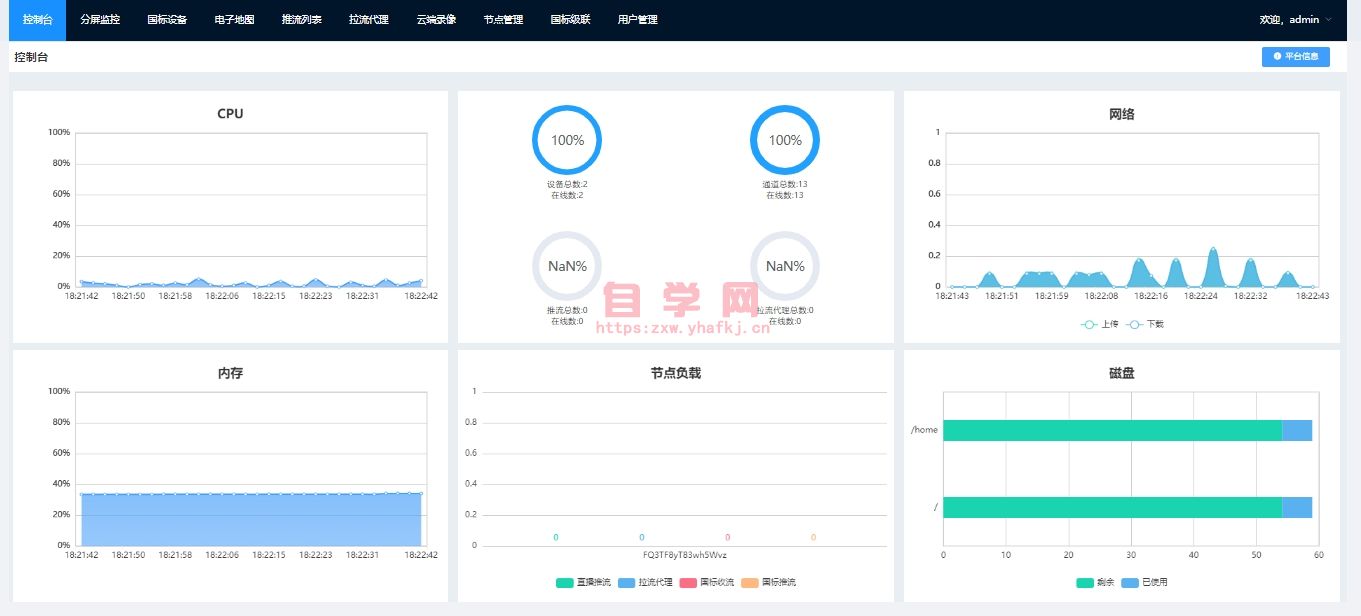Click the 上传 legend line marker icon

[x=1089, y=324]
